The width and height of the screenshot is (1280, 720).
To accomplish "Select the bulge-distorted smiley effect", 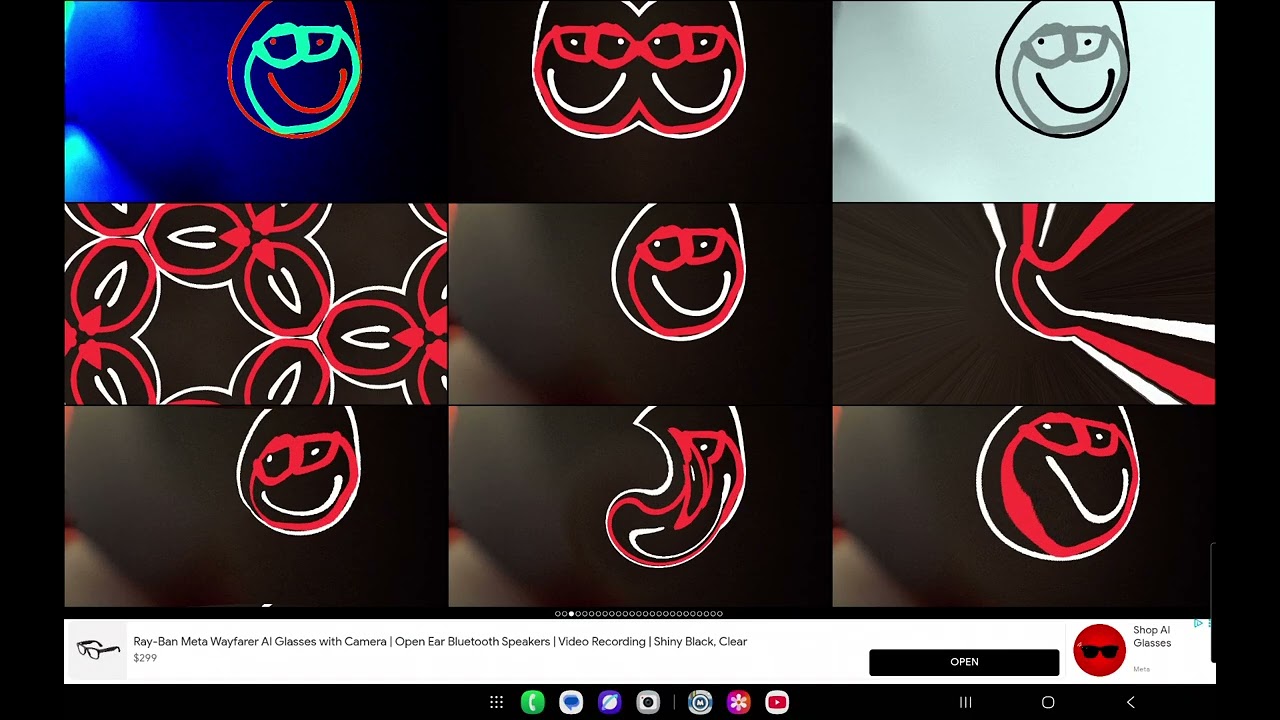I will pos(1024,506).
